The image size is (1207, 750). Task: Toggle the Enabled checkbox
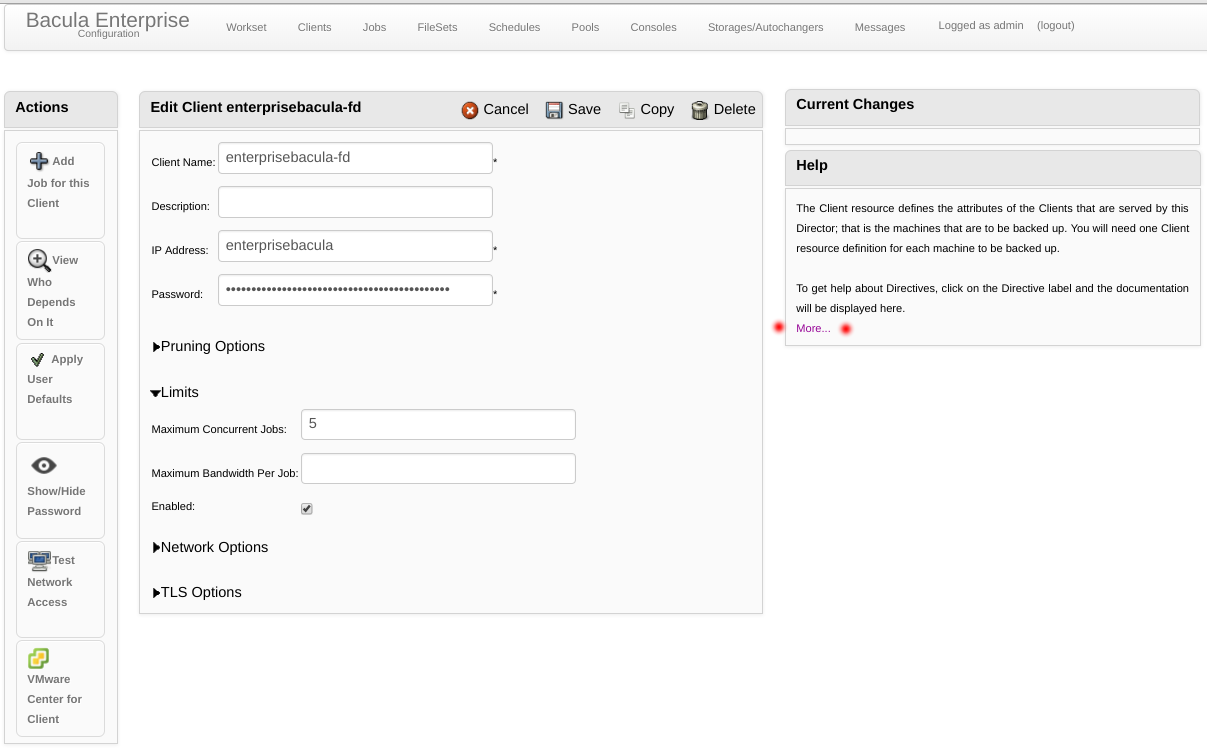(x=307, y=508)
